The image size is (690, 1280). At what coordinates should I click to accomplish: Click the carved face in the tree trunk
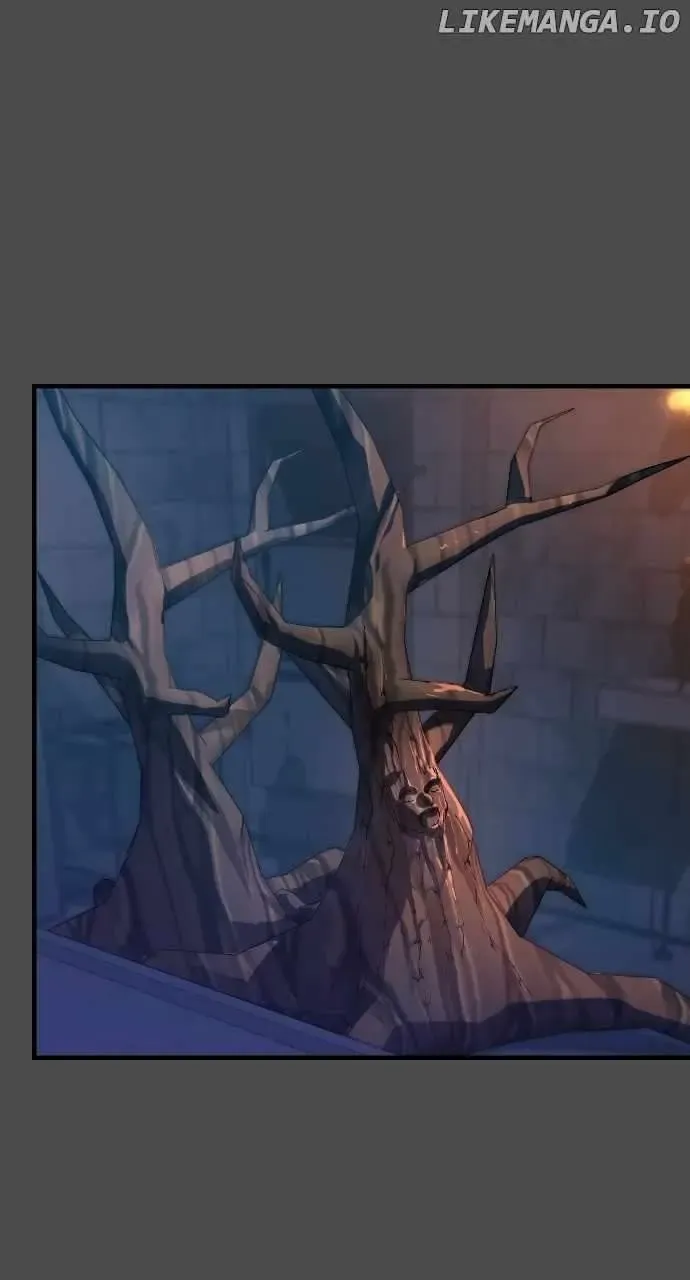coord(420,803)
